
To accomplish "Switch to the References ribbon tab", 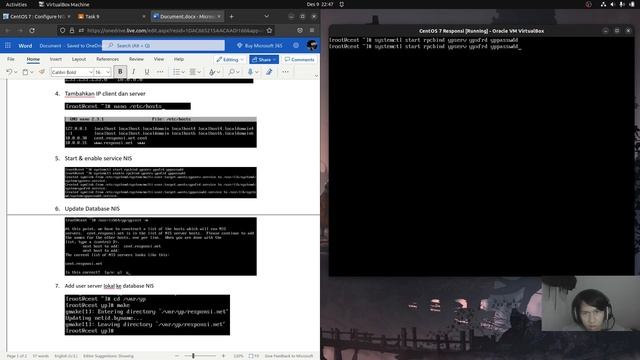I will click(107, 59).
